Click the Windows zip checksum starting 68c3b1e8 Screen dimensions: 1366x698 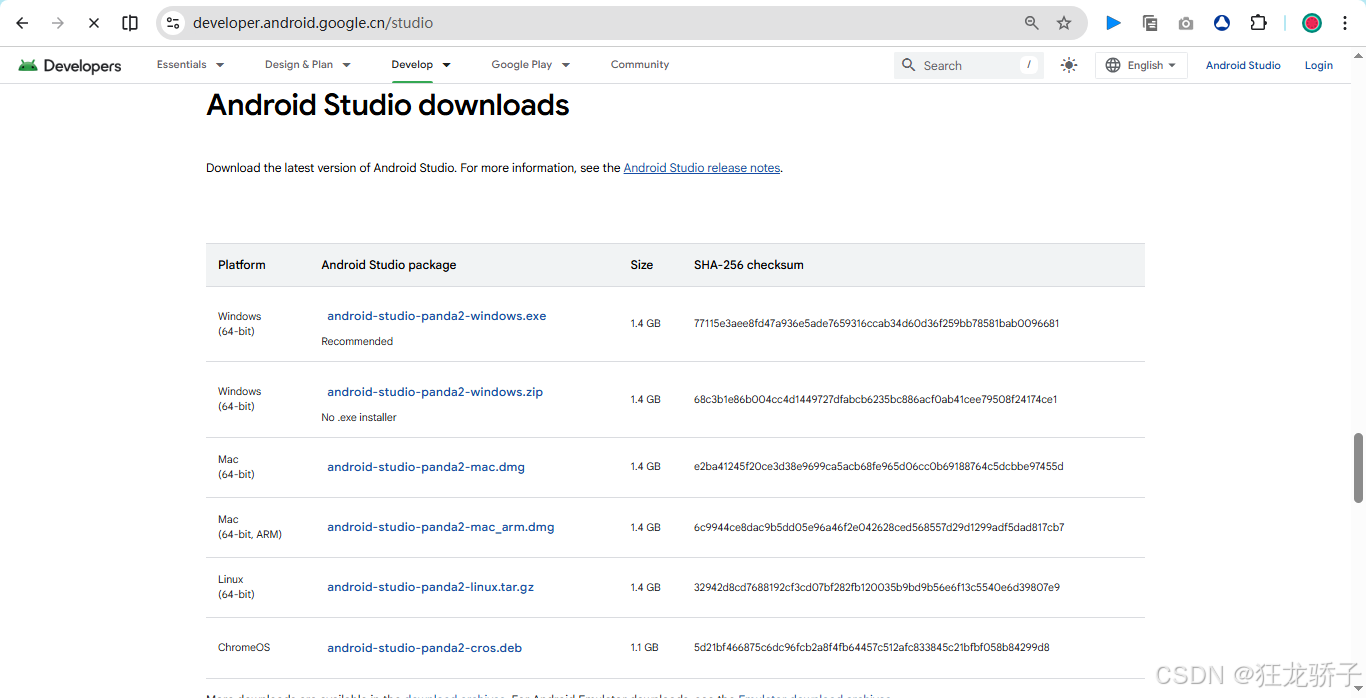[x=876, y=399]
